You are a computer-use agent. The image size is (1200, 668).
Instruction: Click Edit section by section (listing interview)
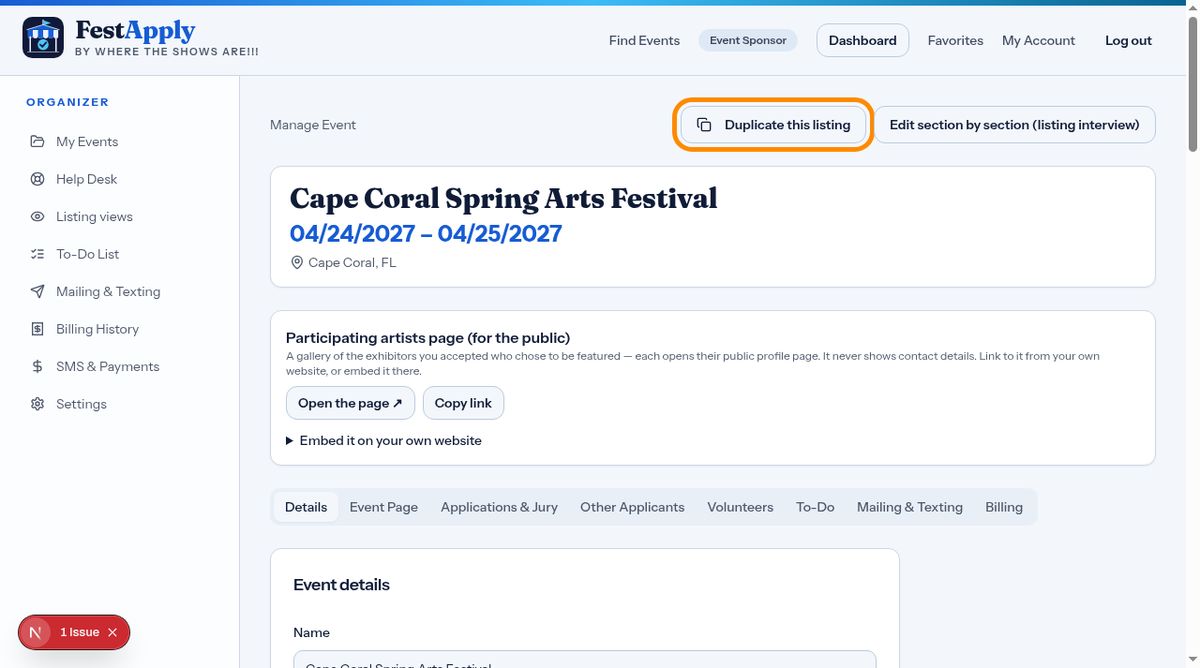click(1014, 125)
